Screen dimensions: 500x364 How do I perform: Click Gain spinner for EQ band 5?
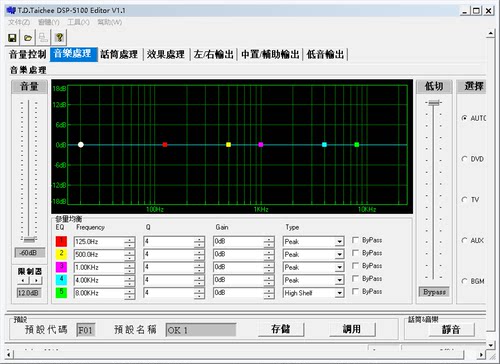coord(269,293)
